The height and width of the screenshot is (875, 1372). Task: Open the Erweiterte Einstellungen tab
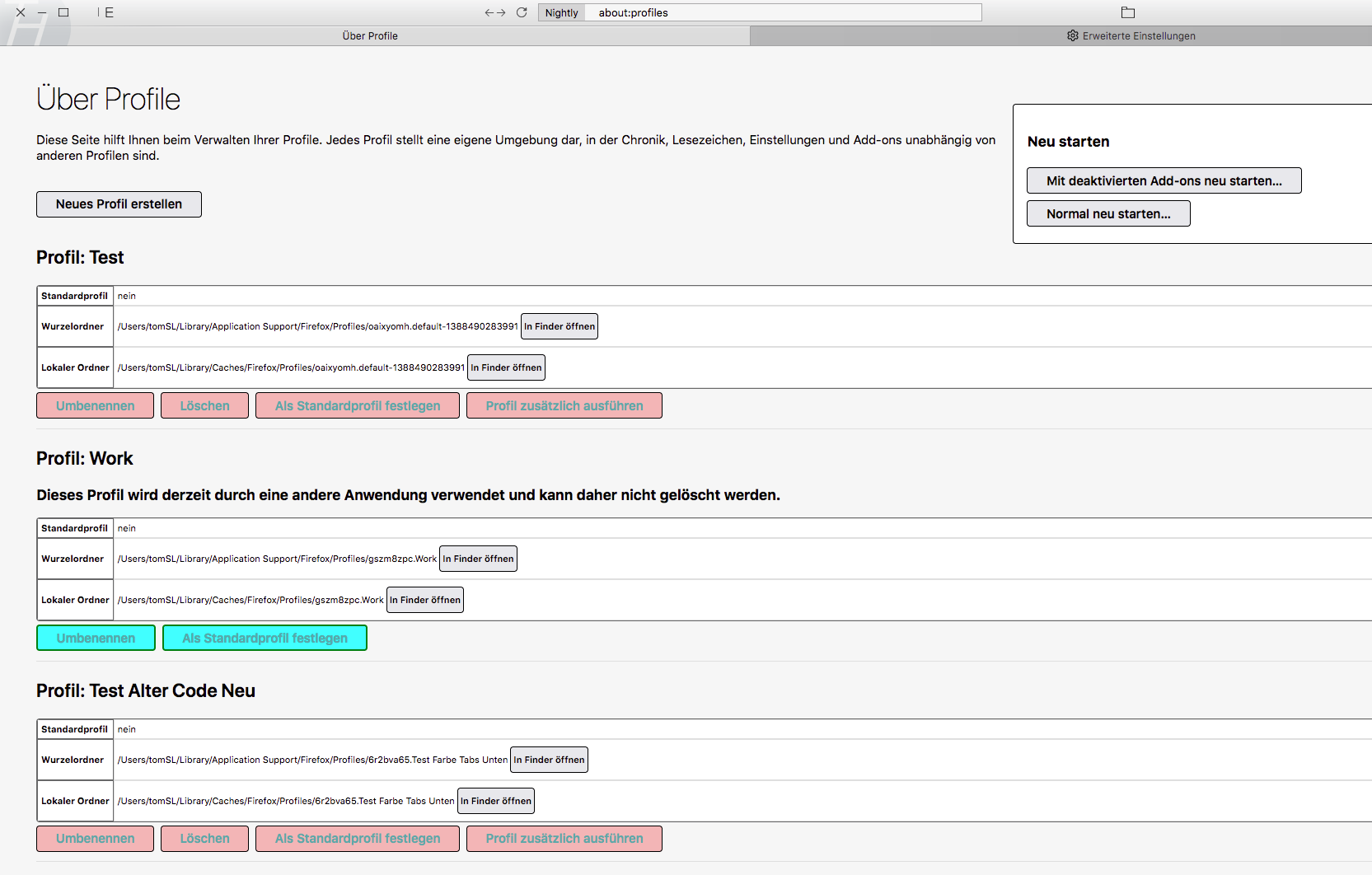pyautogui.click(x=1131, y=35)
